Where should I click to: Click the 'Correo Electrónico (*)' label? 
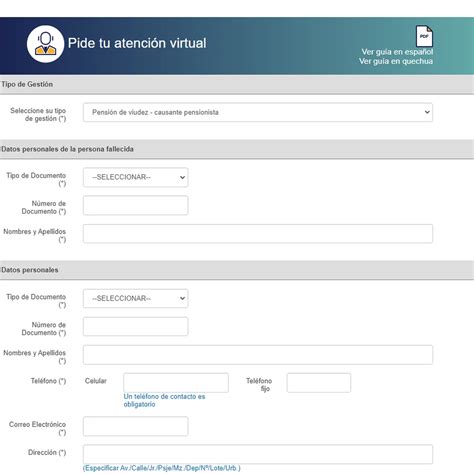tap(37, 429)
